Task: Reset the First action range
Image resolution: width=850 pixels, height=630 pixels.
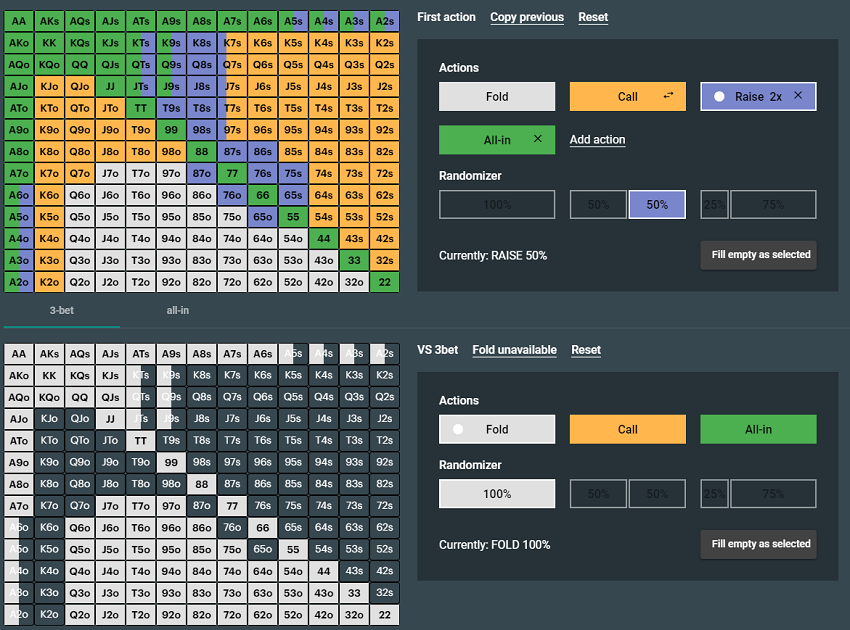Action: (593, 17)
